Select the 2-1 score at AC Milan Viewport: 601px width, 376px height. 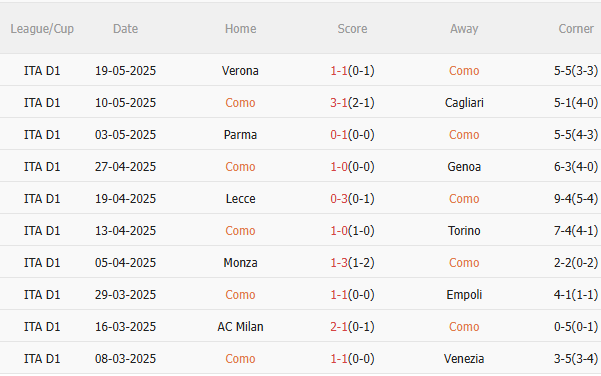[x=339, y=327]
